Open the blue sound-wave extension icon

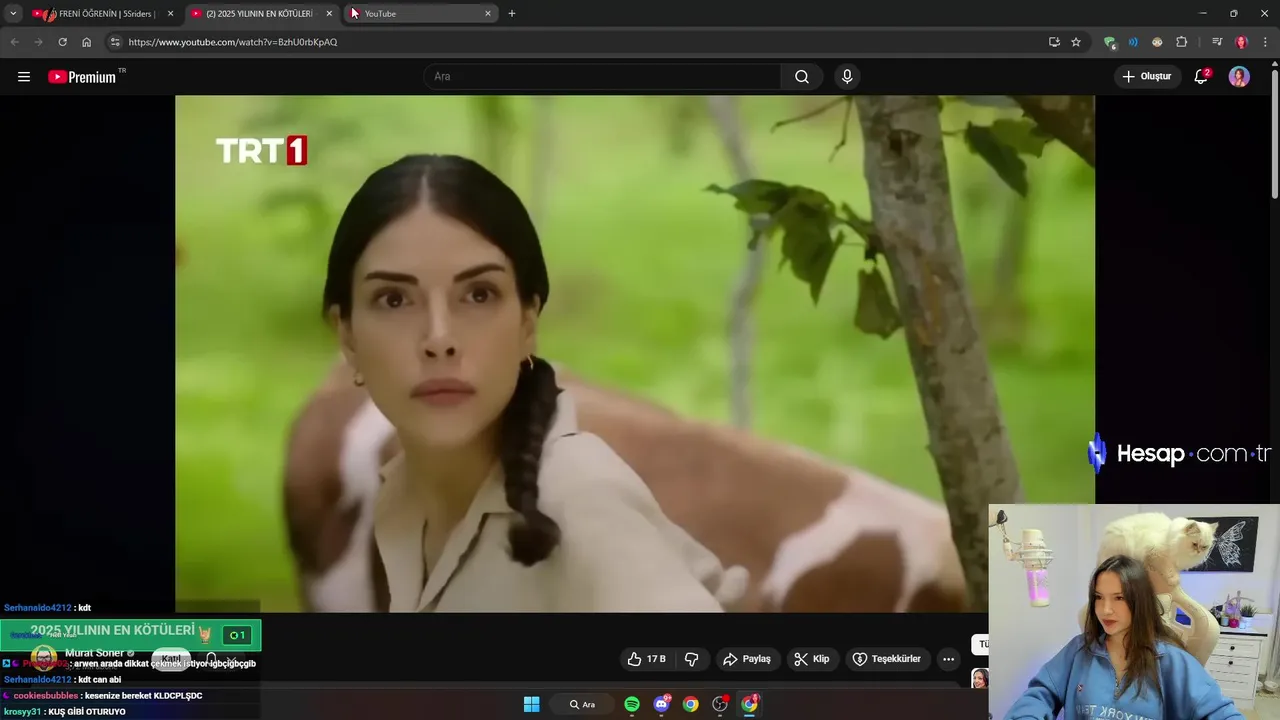pos(1133,42)
